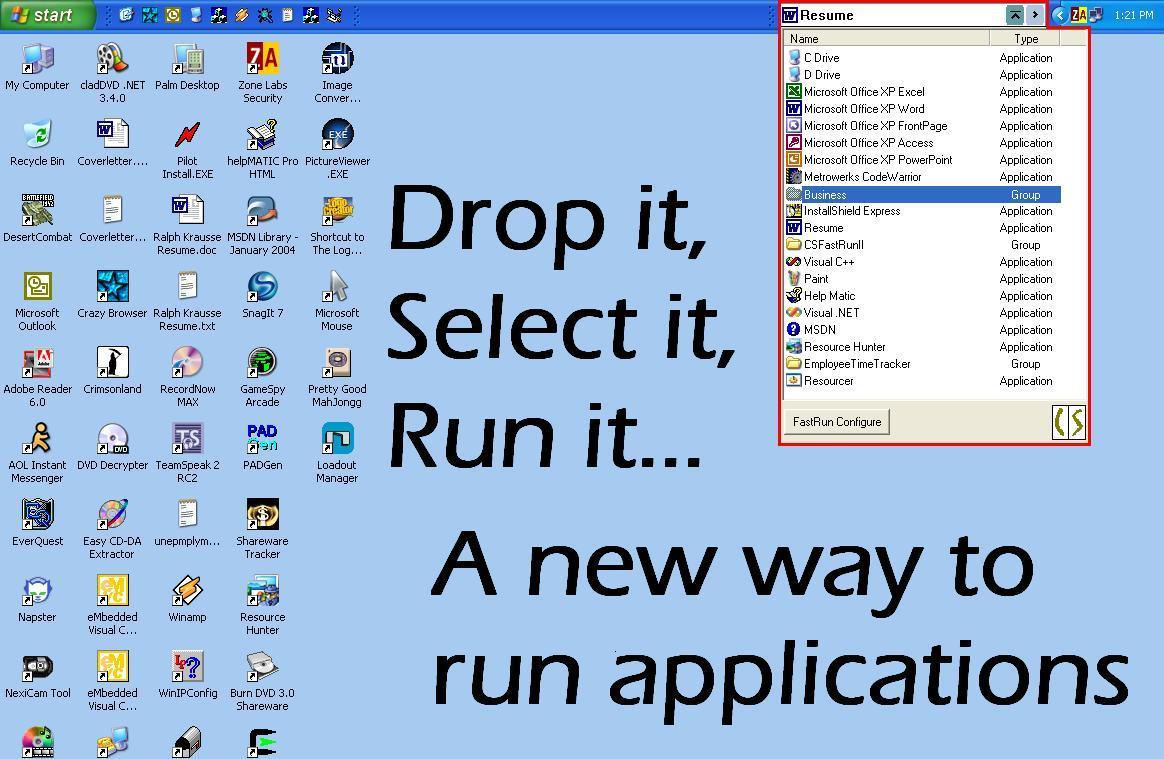Click the Resume title field in FastRun
The image size is (1164, 759).
click(893, 15)
